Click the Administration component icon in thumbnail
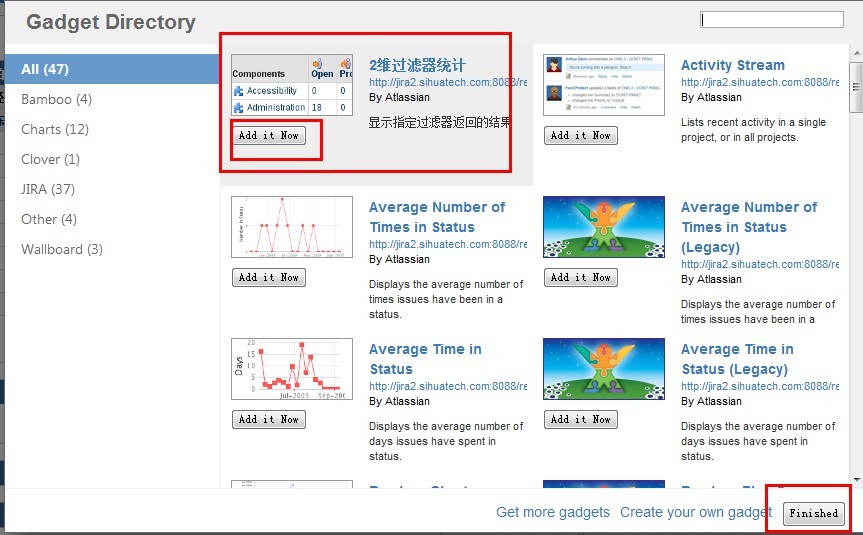Image resolution: width=863 pixels, height=535 pixels. pos(238,108)
